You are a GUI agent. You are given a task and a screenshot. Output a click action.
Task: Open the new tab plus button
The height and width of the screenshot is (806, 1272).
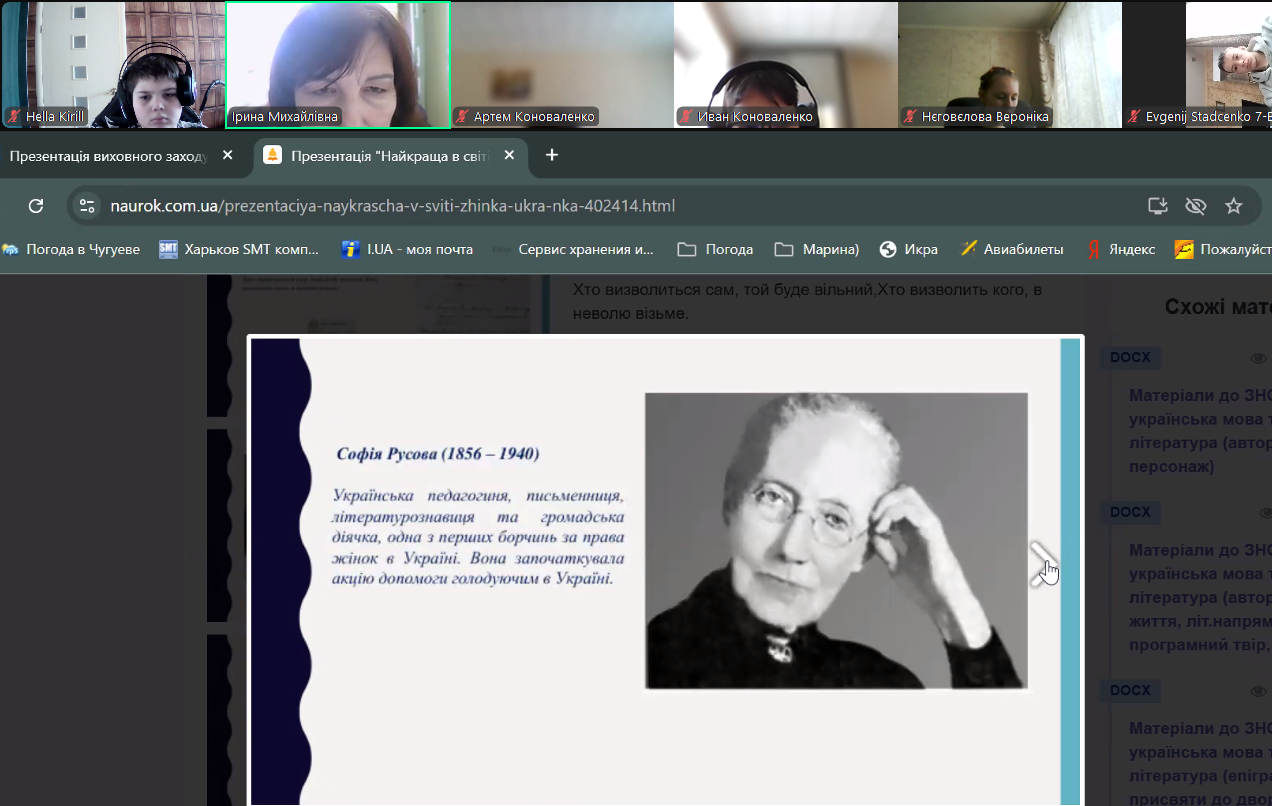pyautogui.click(x=552, y=155)
